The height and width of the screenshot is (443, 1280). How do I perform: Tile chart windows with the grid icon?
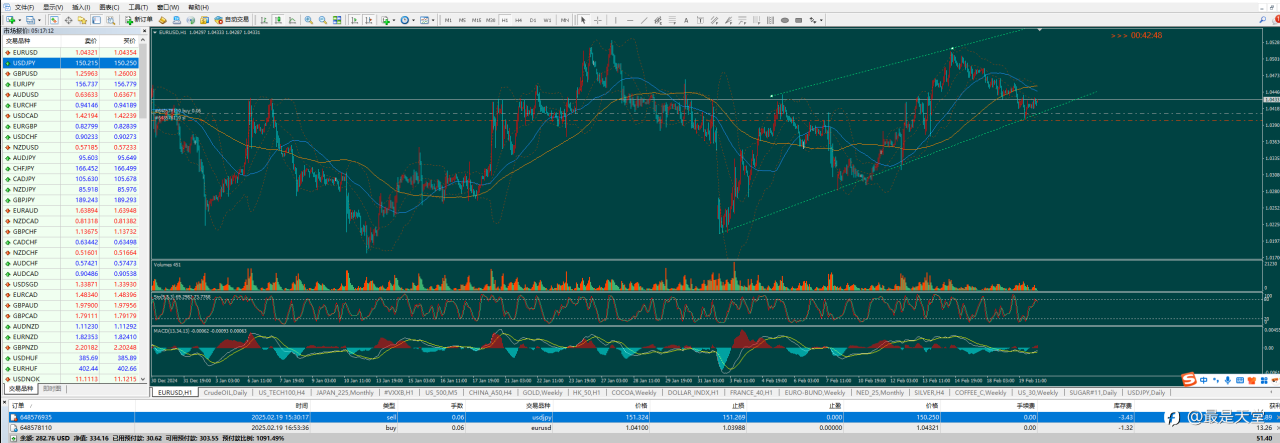point(338,20)
